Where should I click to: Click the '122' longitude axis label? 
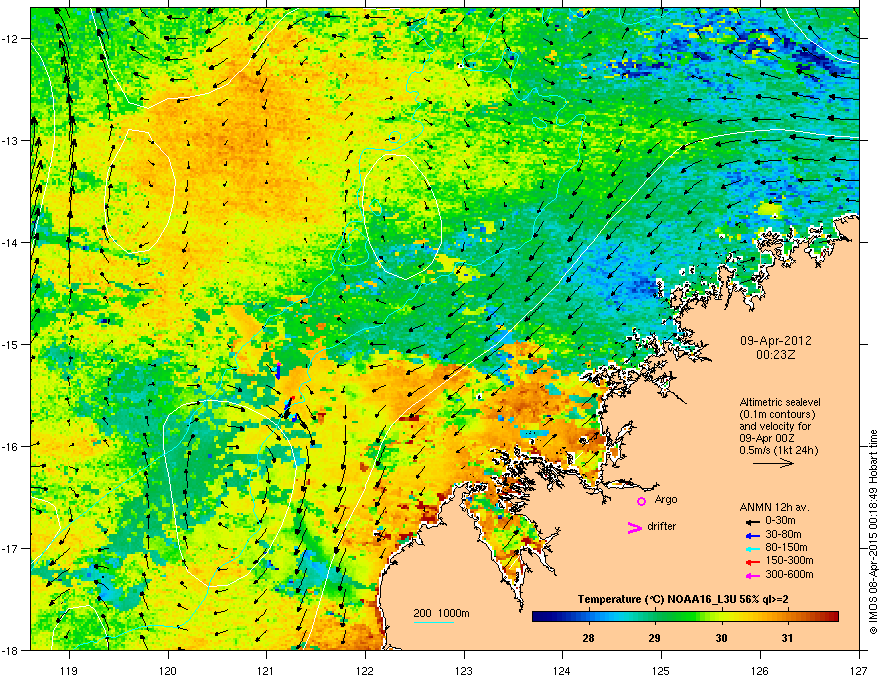point(365,670)
